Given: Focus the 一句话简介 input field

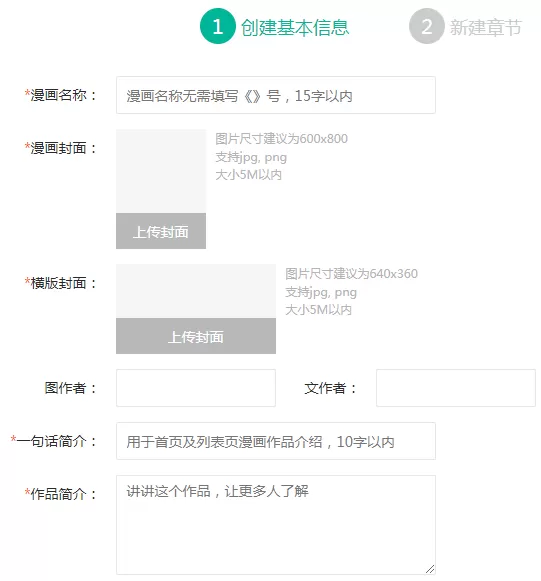Looking at the screenshot, I should (276, 441).
